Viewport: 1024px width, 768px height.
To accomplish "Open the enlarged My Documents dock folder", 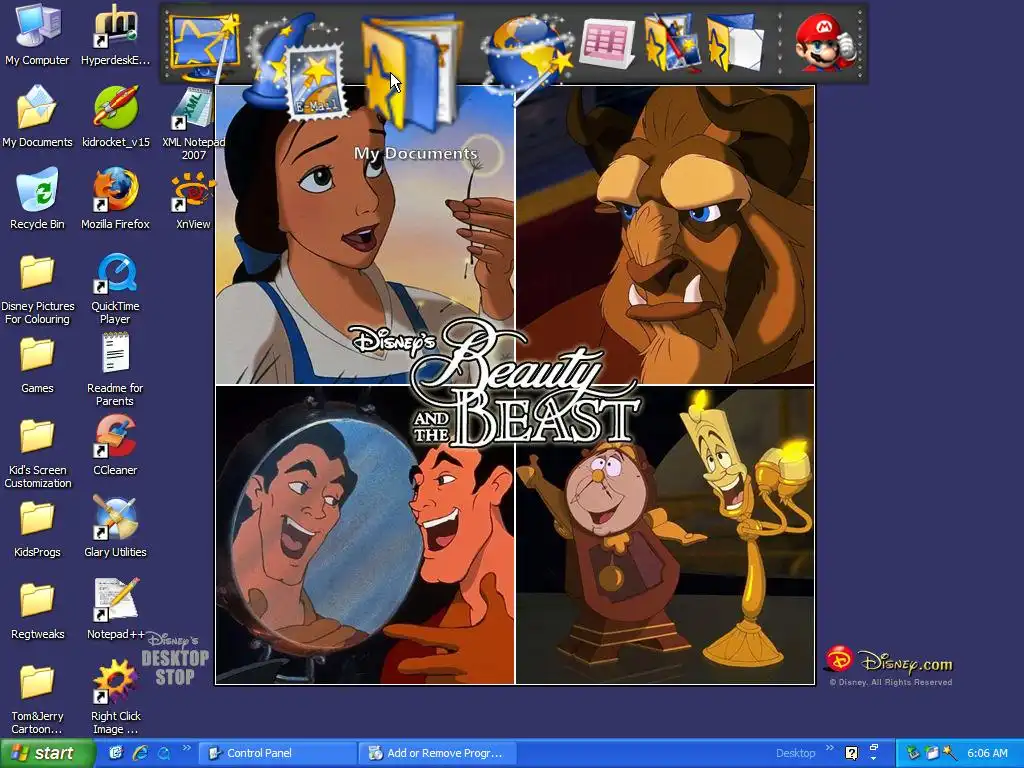I will 410,71.
